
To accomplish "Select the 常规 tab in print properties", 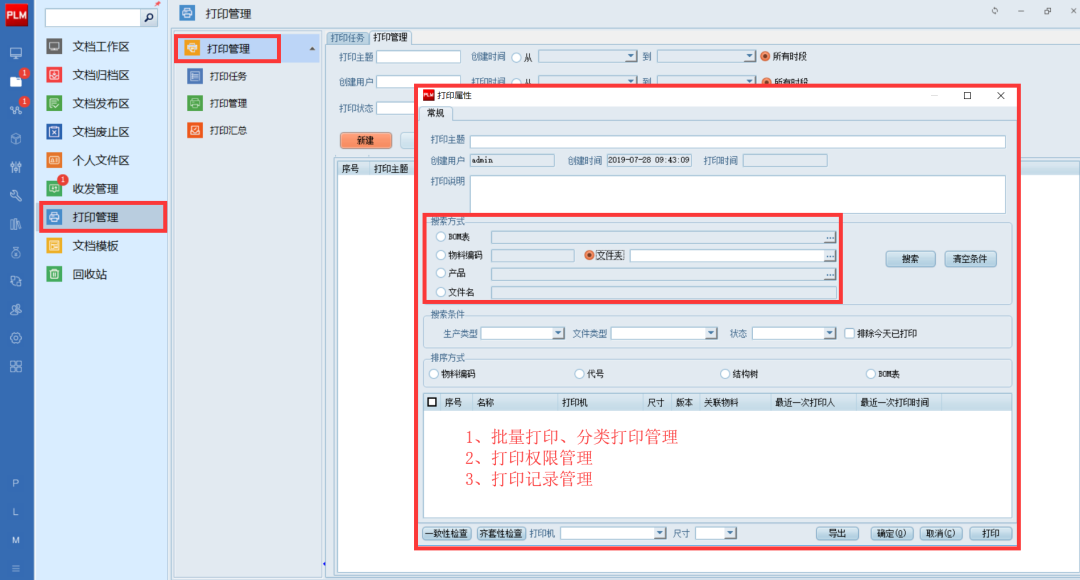I will point(436,113).
